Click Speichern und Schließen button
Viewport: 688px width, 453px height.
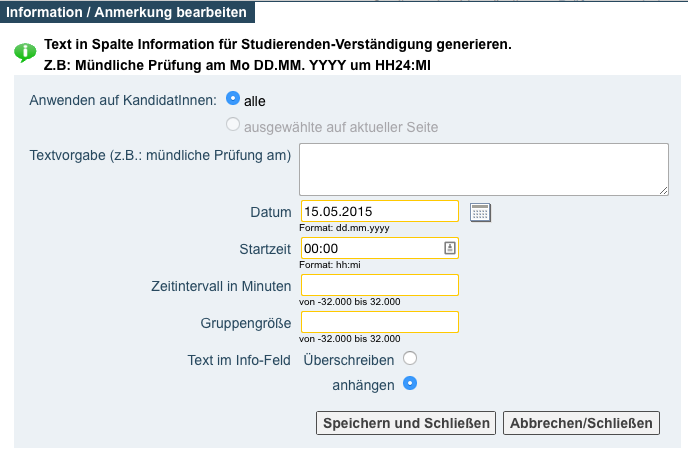click(x=406, y=423)
